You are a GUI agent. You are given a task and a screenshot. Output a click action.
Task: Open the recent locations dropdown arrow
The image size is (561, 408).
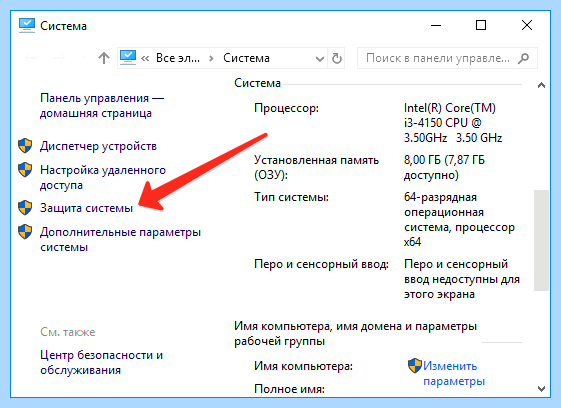(83, 58)
